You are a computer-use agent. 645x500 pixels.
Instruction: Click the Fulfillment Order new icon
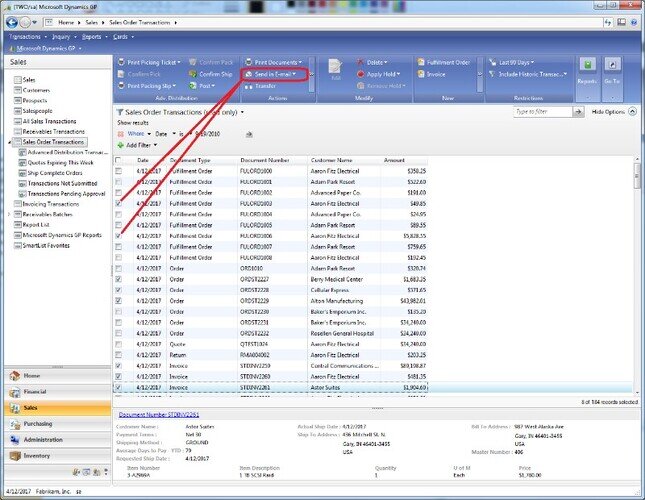pyautogui.click(x=421, y=62)
